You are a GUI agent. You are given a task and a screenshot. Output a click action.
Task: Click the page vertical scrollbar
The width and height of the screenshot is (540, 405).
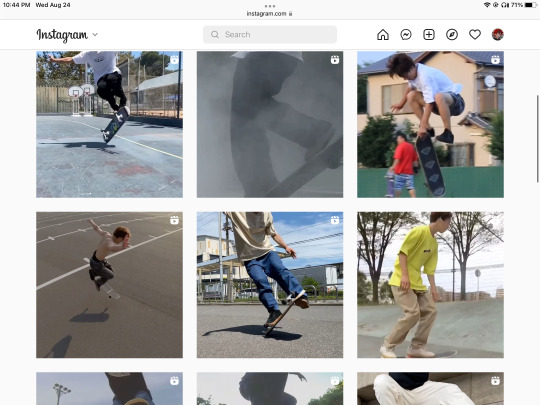pyautogui.click(x=538, y=139)
